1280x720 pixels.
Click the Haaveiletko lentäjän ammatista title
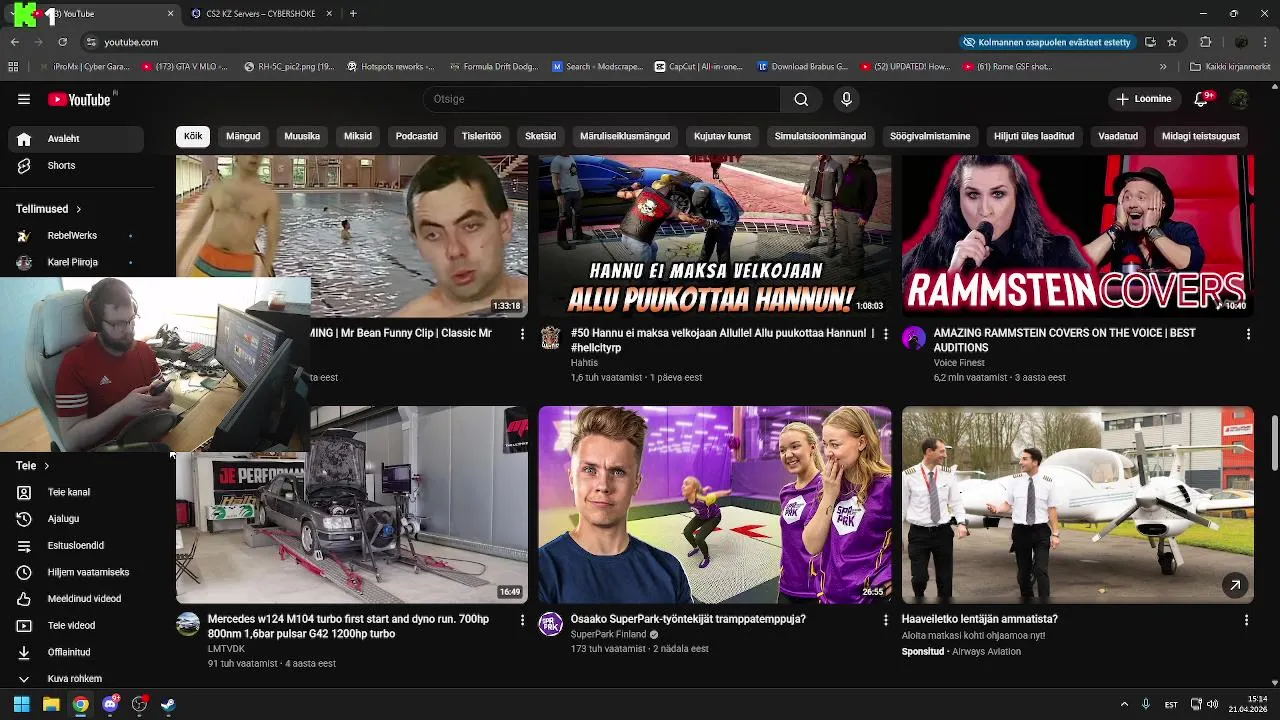click(979, 619)
